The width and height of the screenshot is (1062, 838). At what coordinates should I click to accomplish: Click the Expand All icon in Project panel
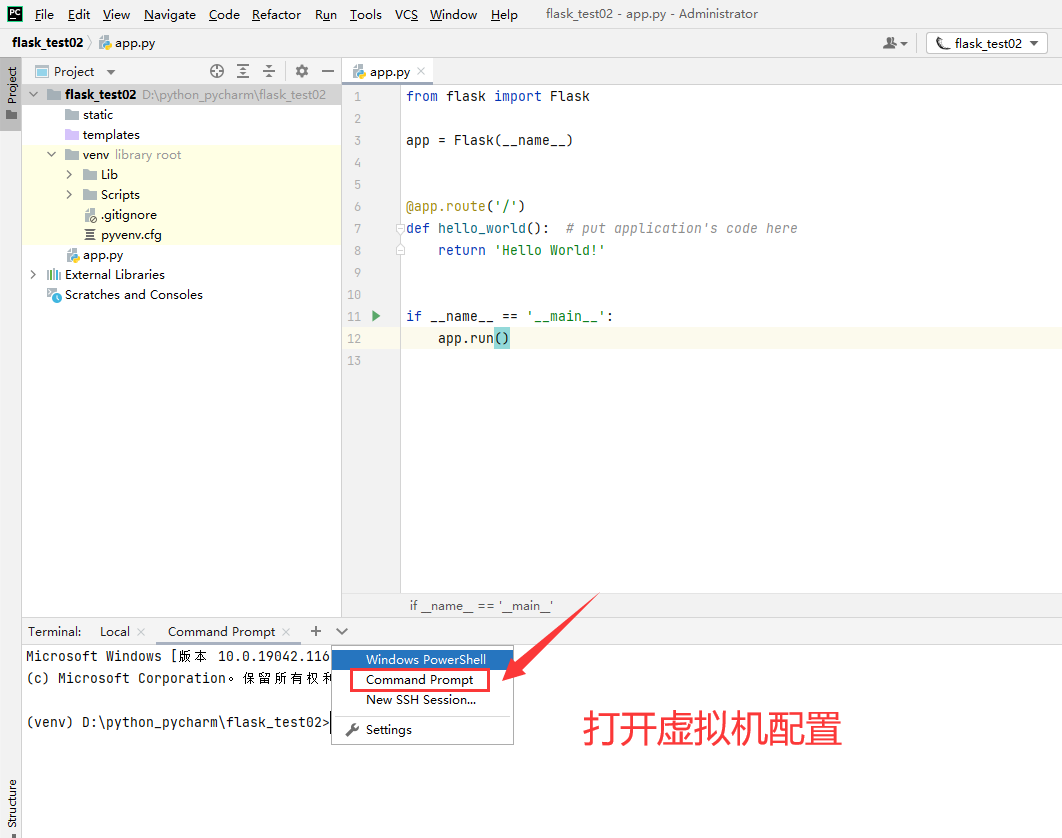click(242, 71)
